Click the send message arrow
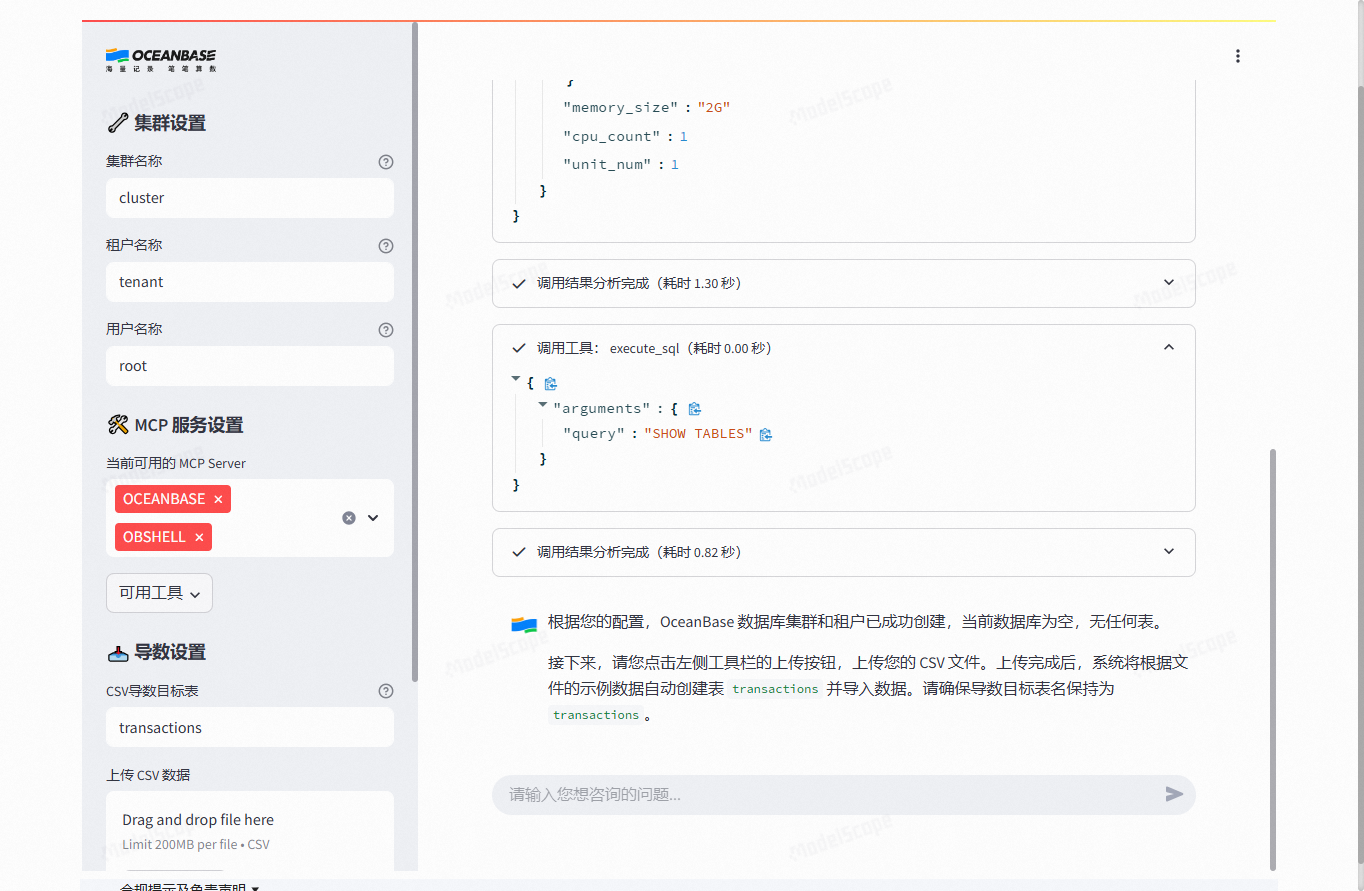The height and width of the screenshot is (891, 1364). pos(1174,794)
